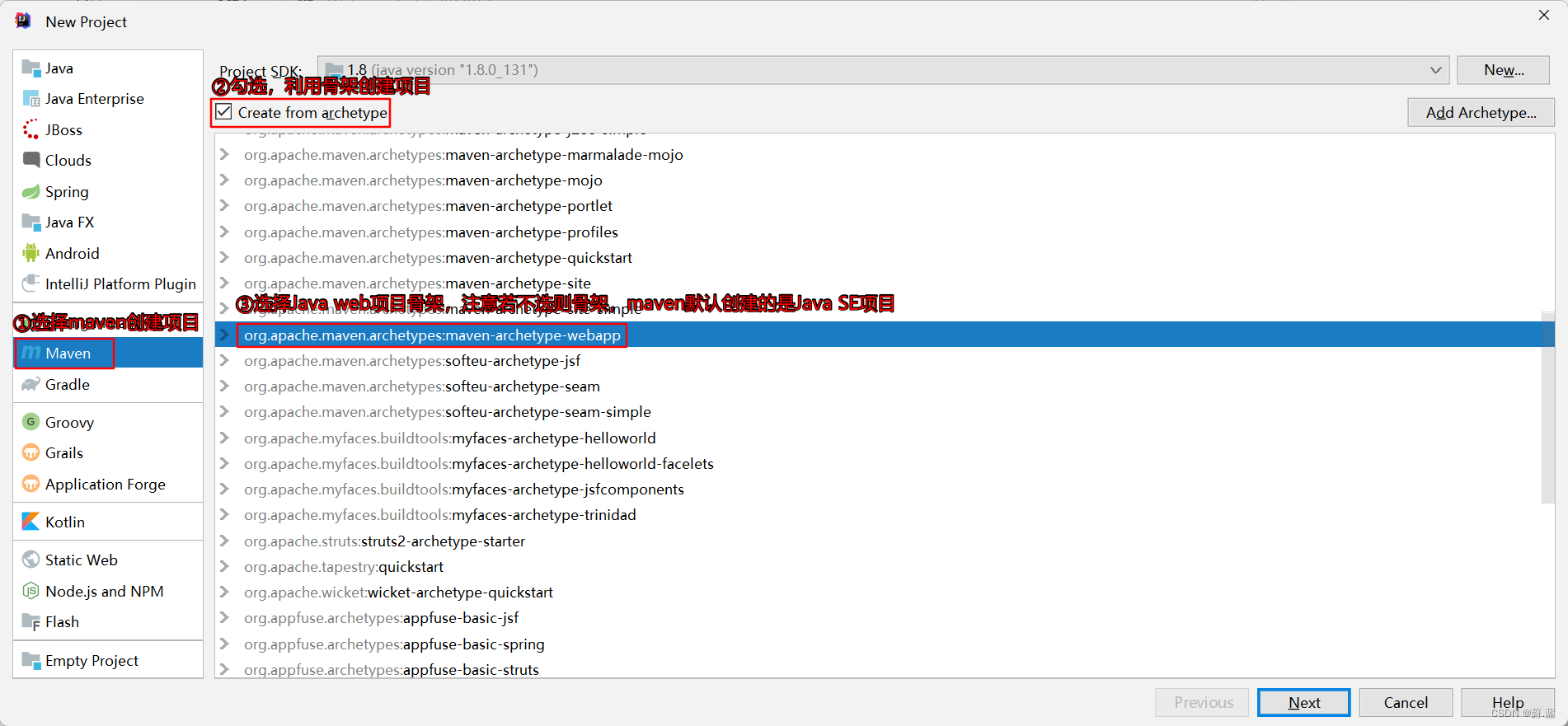Click the Empty Project folder icon
This screenshot has height=726, width=1568.
tap(31, 660)
